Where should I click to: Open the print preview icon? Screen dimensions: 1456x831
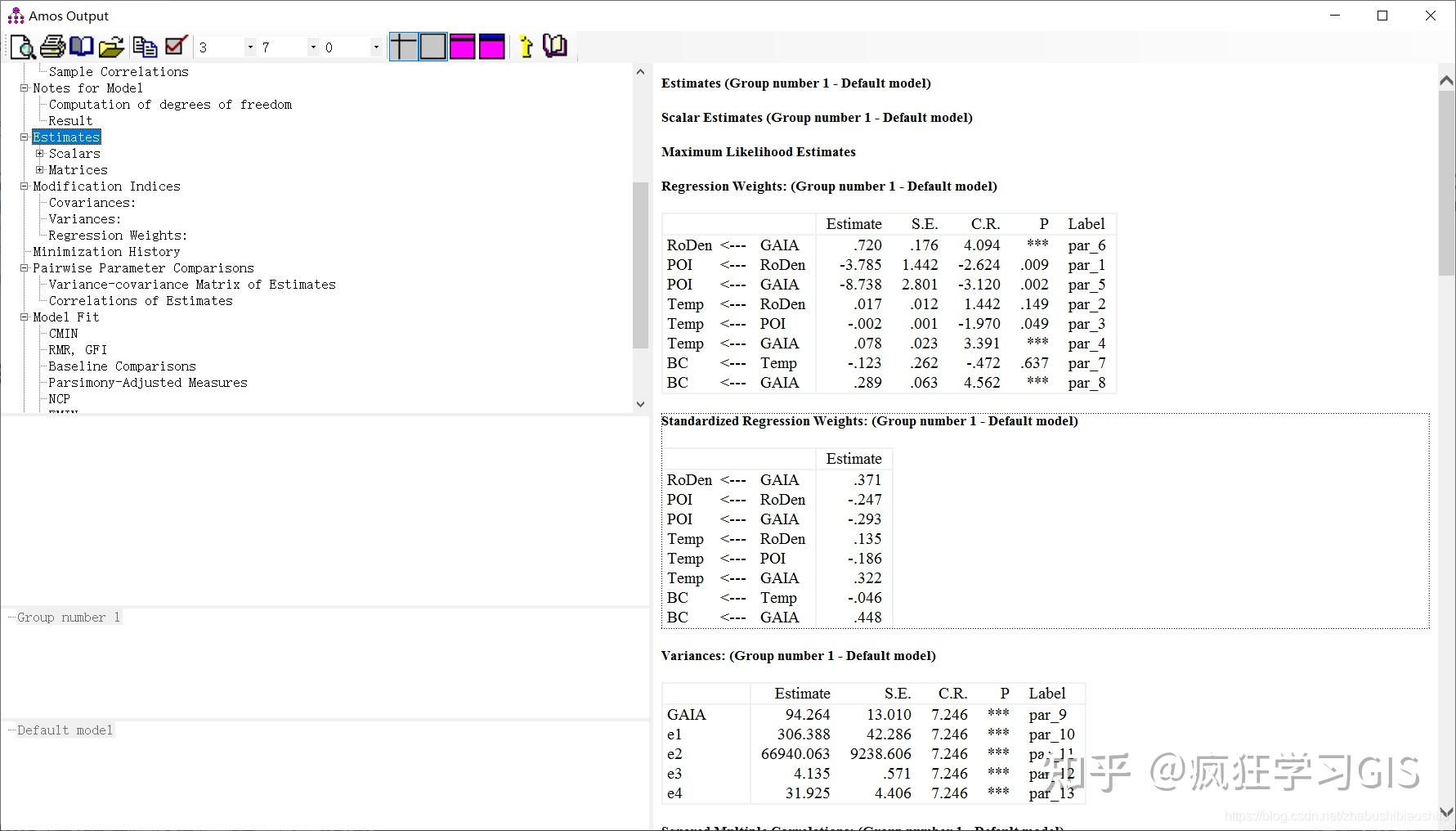23,47
